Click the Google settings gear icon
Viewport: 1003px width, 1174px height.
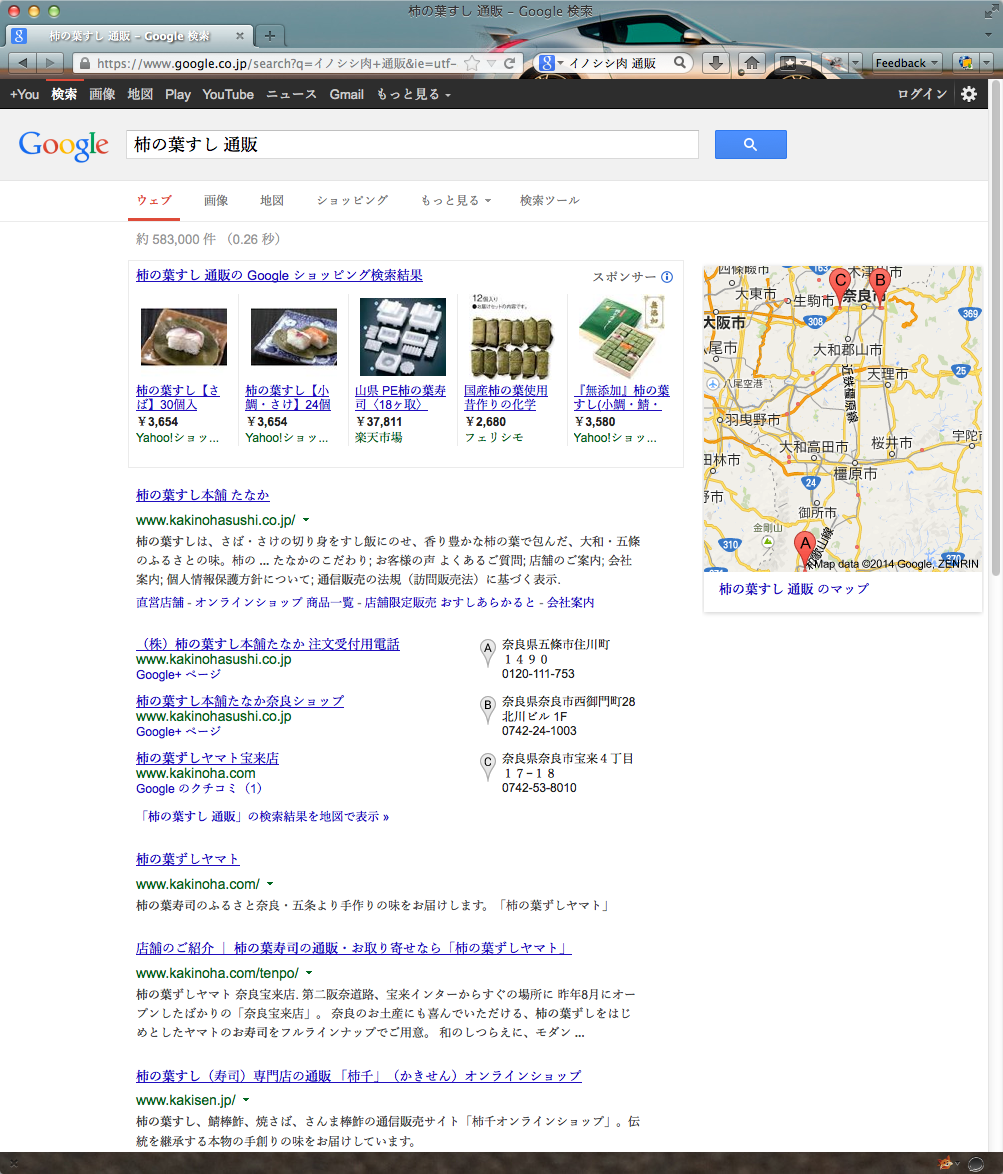pyautogui.click(x=969, y=94)
